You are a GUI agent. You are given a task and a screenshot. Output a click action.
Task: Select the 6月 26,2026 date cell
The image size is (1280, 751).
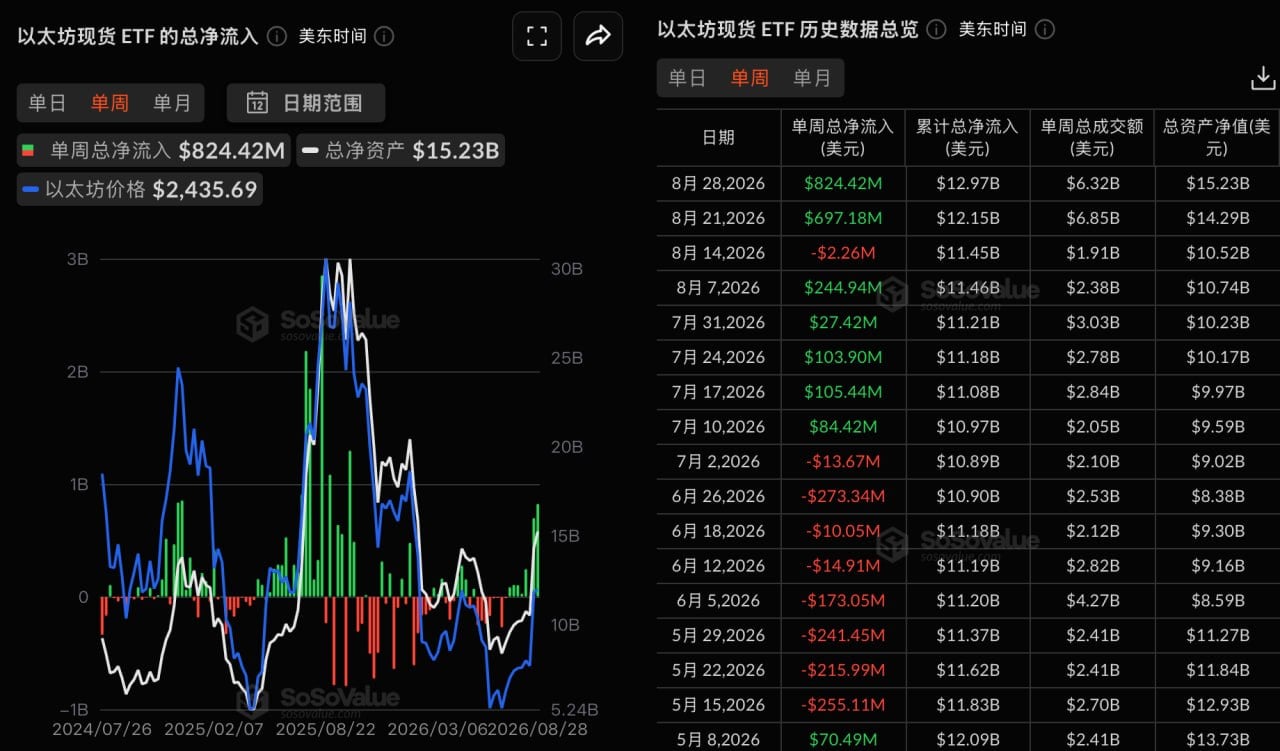point(718,497)
